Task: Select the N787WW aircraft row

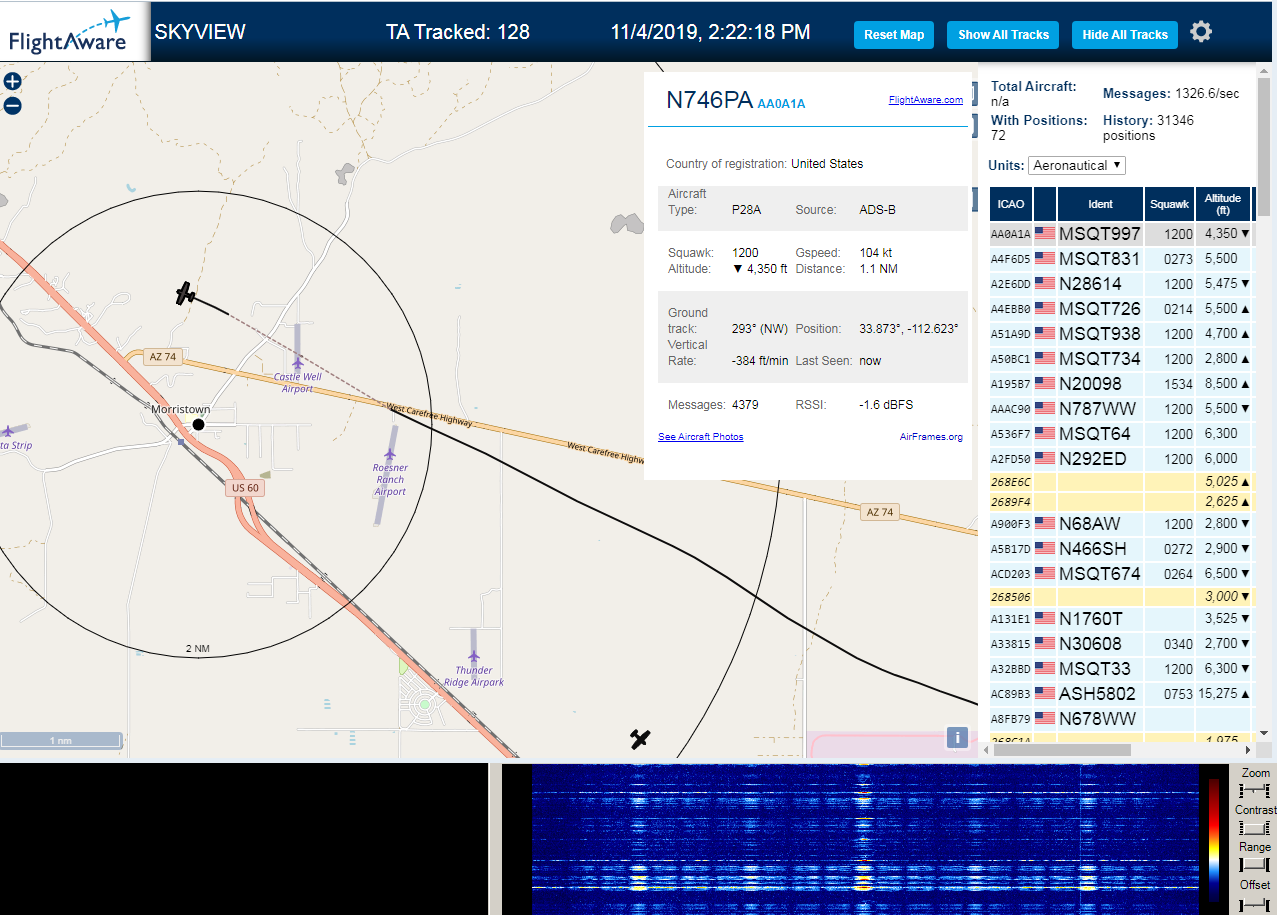Action: 1120,409
